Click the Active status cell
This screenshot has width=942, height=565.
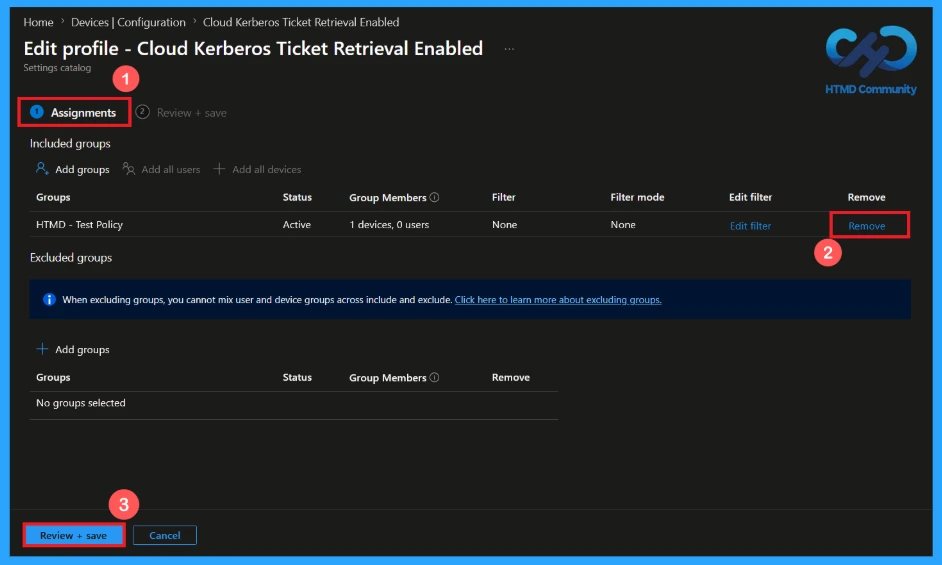[x=297, y=224]
